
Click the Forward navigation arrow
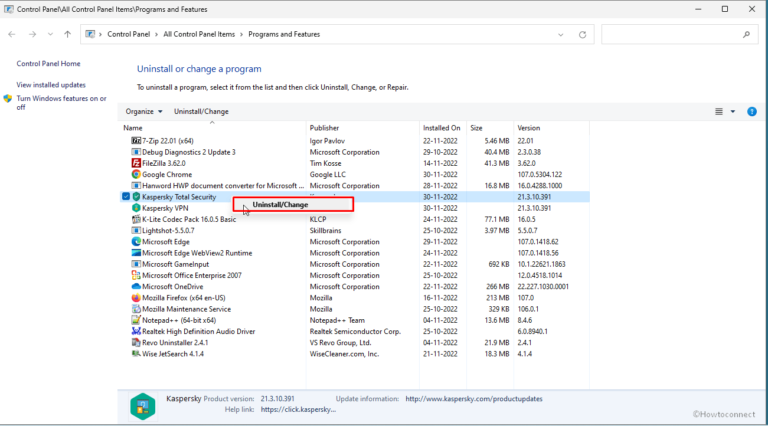32,34
